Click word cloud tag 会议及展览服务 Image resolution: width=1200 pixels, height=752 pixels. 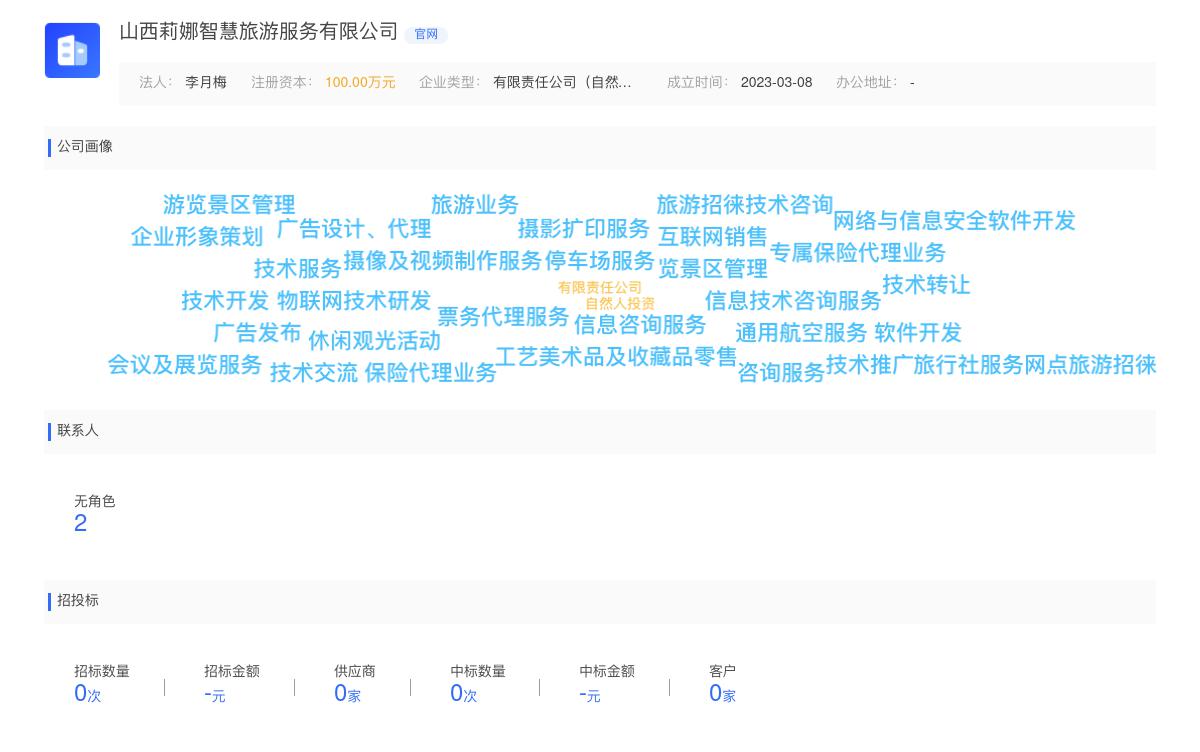click(185, 365)
